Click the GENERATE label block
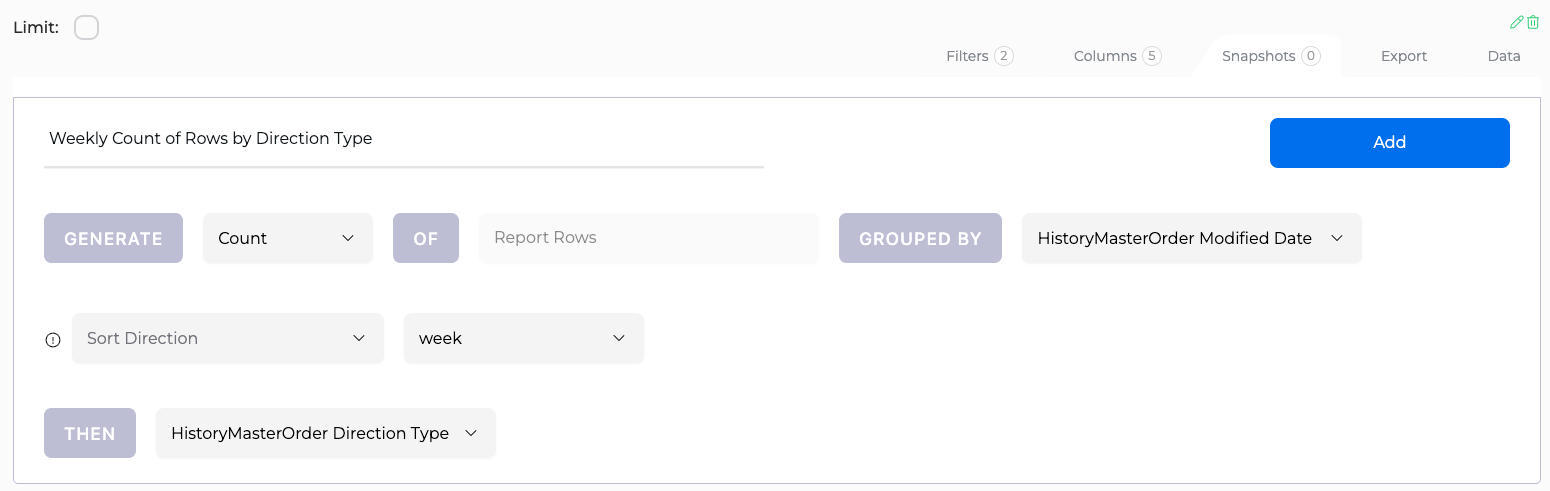This screenshot has height=491, width=1550. (x=113, y=238)
